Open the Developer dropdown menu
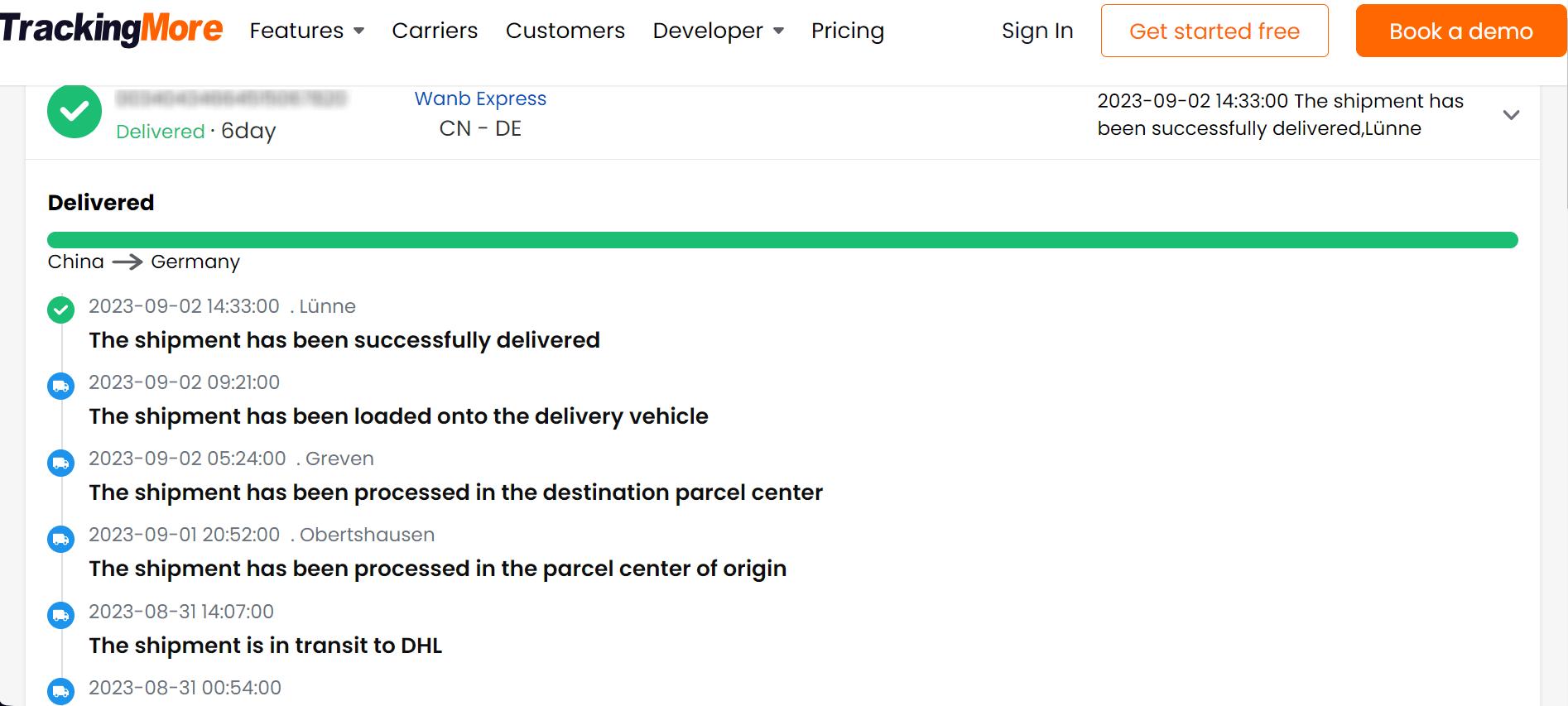Viewport: 1568px width, 706px height. click(x=718, y=31)
